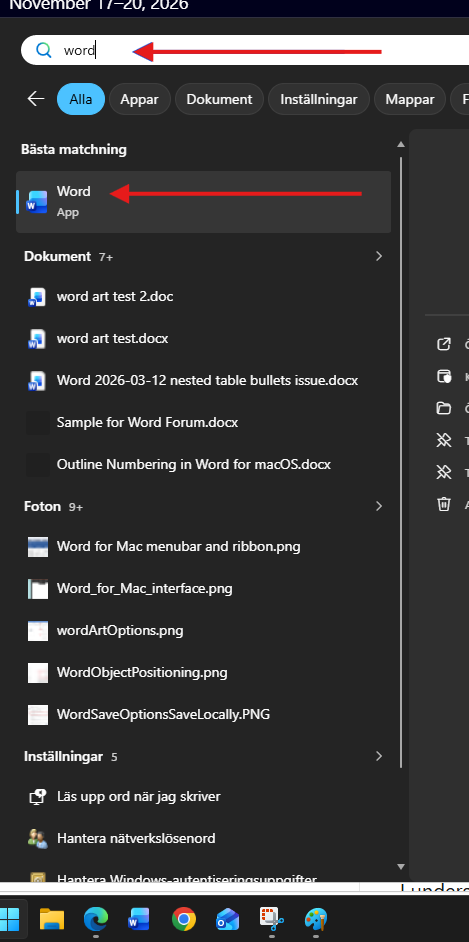Expand the Foton results section
Image resolution: width=469 pixels, height=942 pixels.
pyautogui.click(x=379, y=506)
